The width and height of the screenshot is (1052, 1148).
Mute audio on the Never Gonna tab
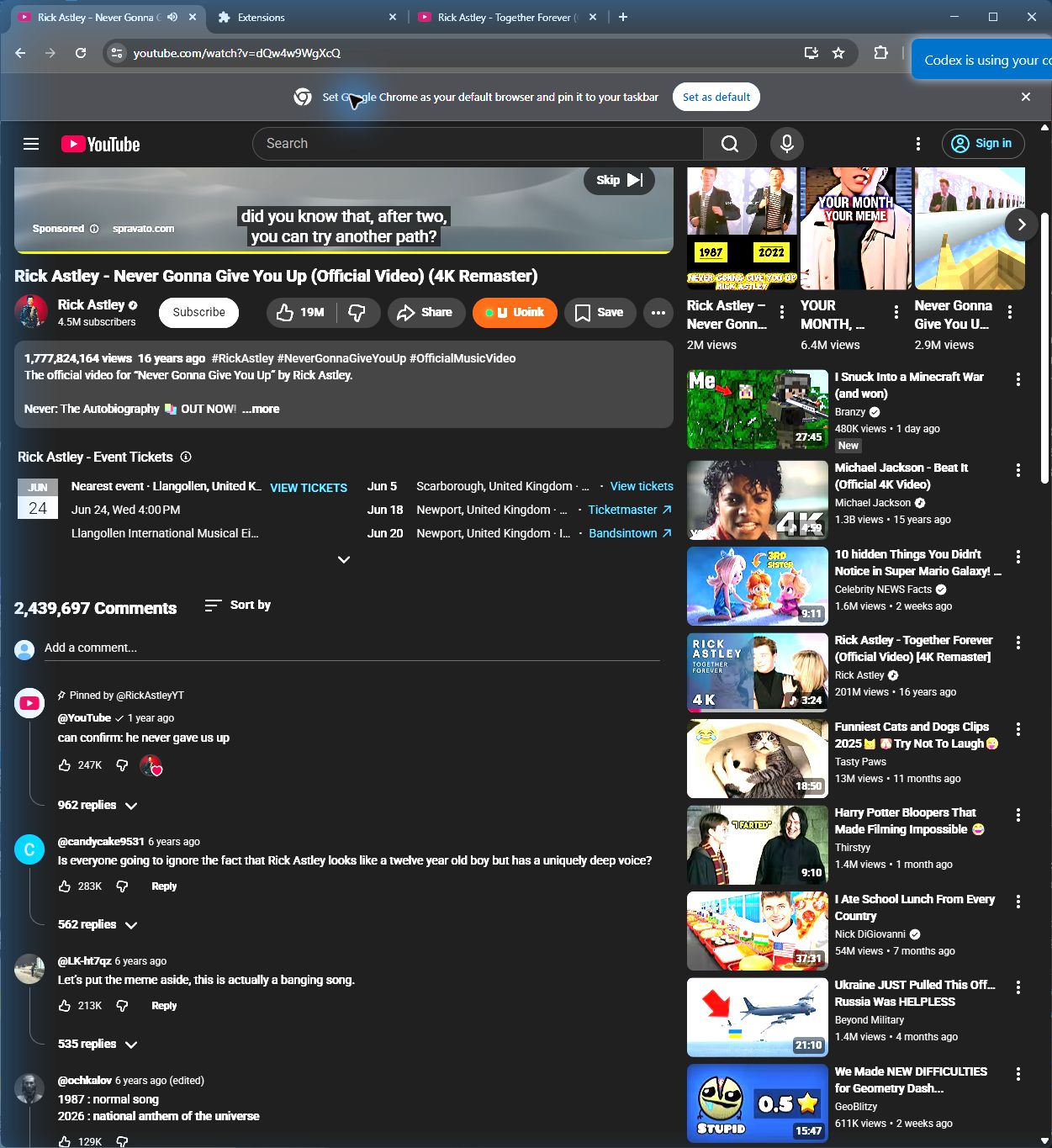click(x=172, y=17)
